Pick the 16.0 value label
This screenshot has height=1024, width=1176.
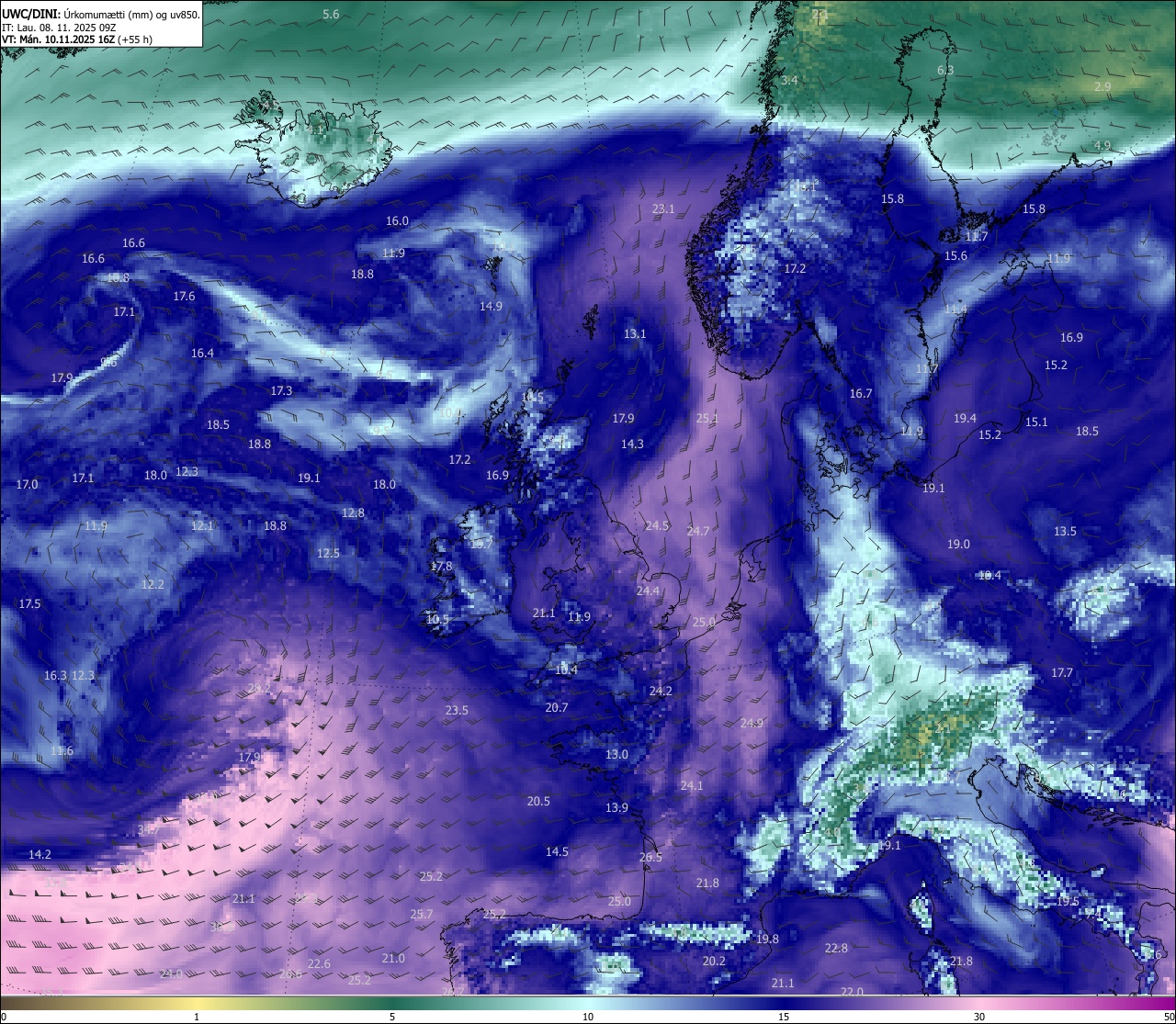tap(397, 221)
